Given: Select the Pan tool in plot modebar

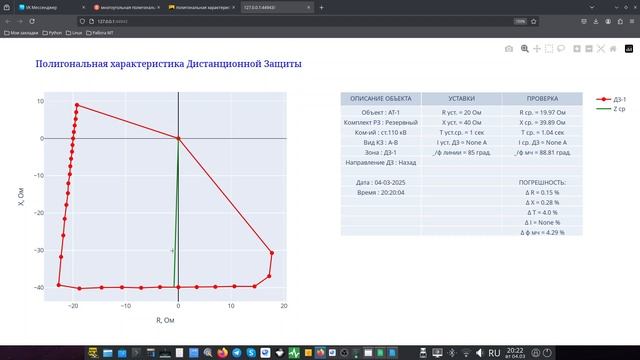Looking at the screenshot, I should (537, 49).
